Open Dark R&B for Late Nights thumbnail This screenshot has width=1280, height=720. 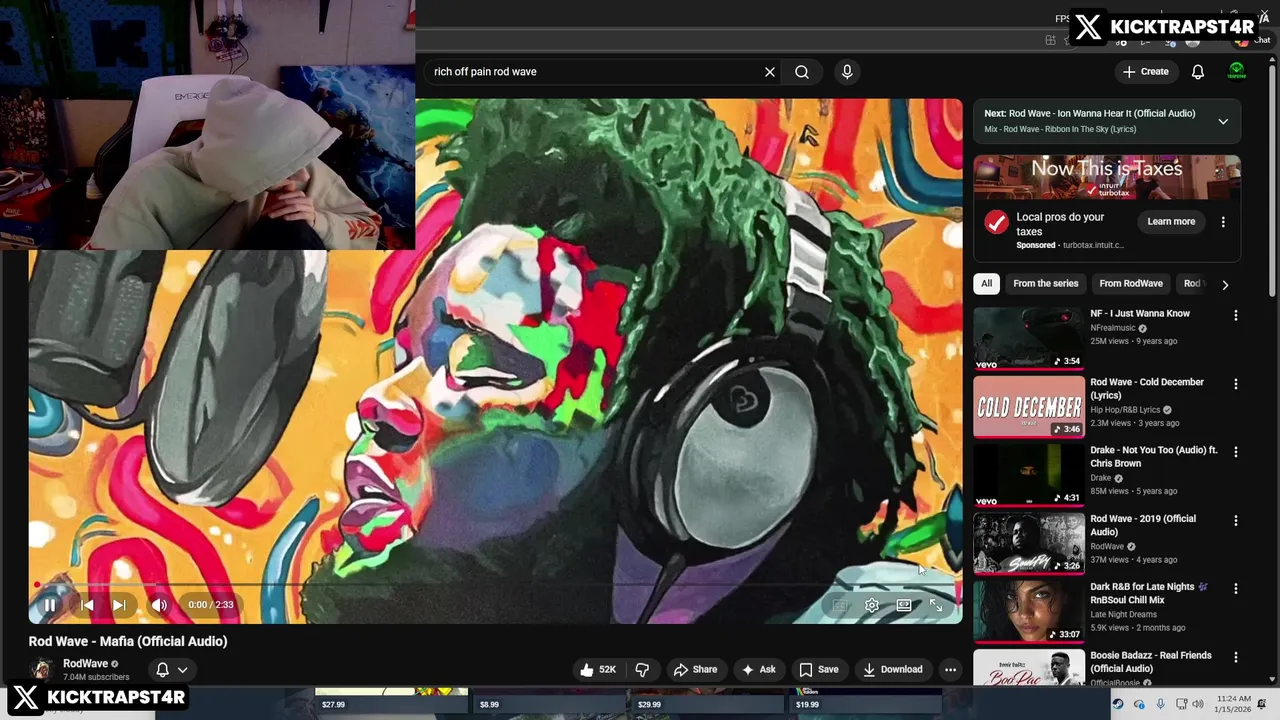[x=1029, y=611]
